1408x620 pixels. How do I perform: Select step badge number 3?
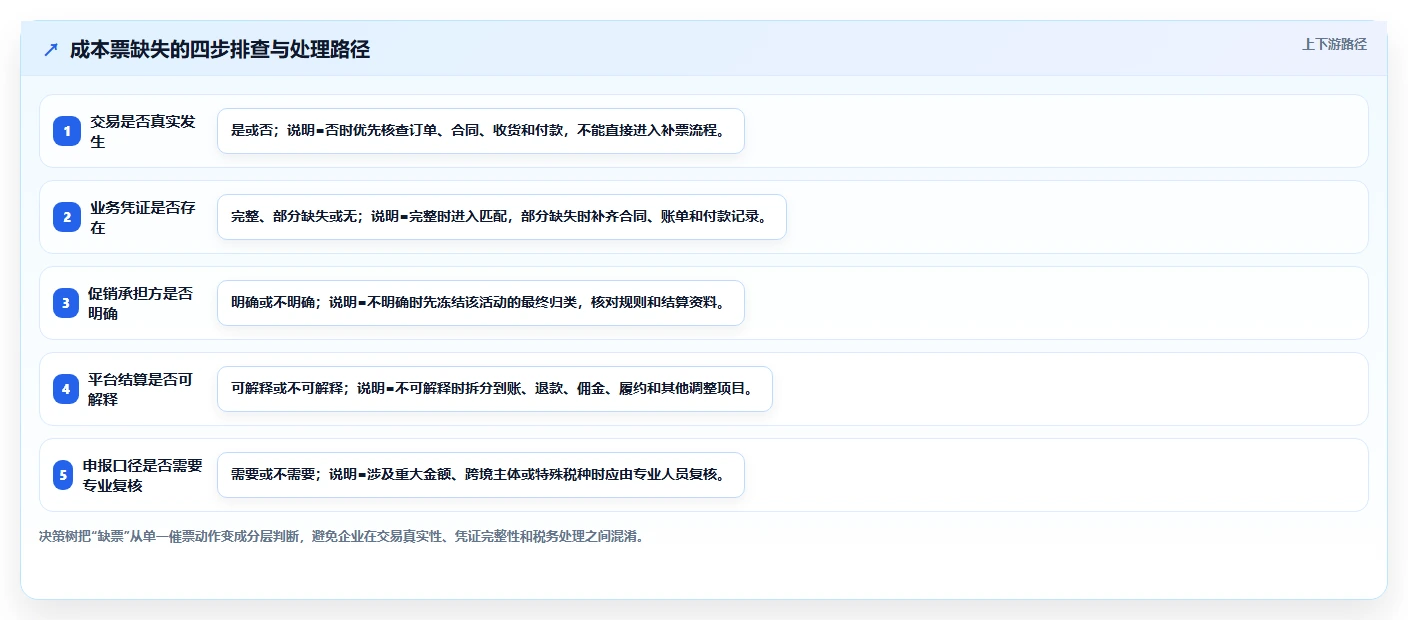point(66,303)
